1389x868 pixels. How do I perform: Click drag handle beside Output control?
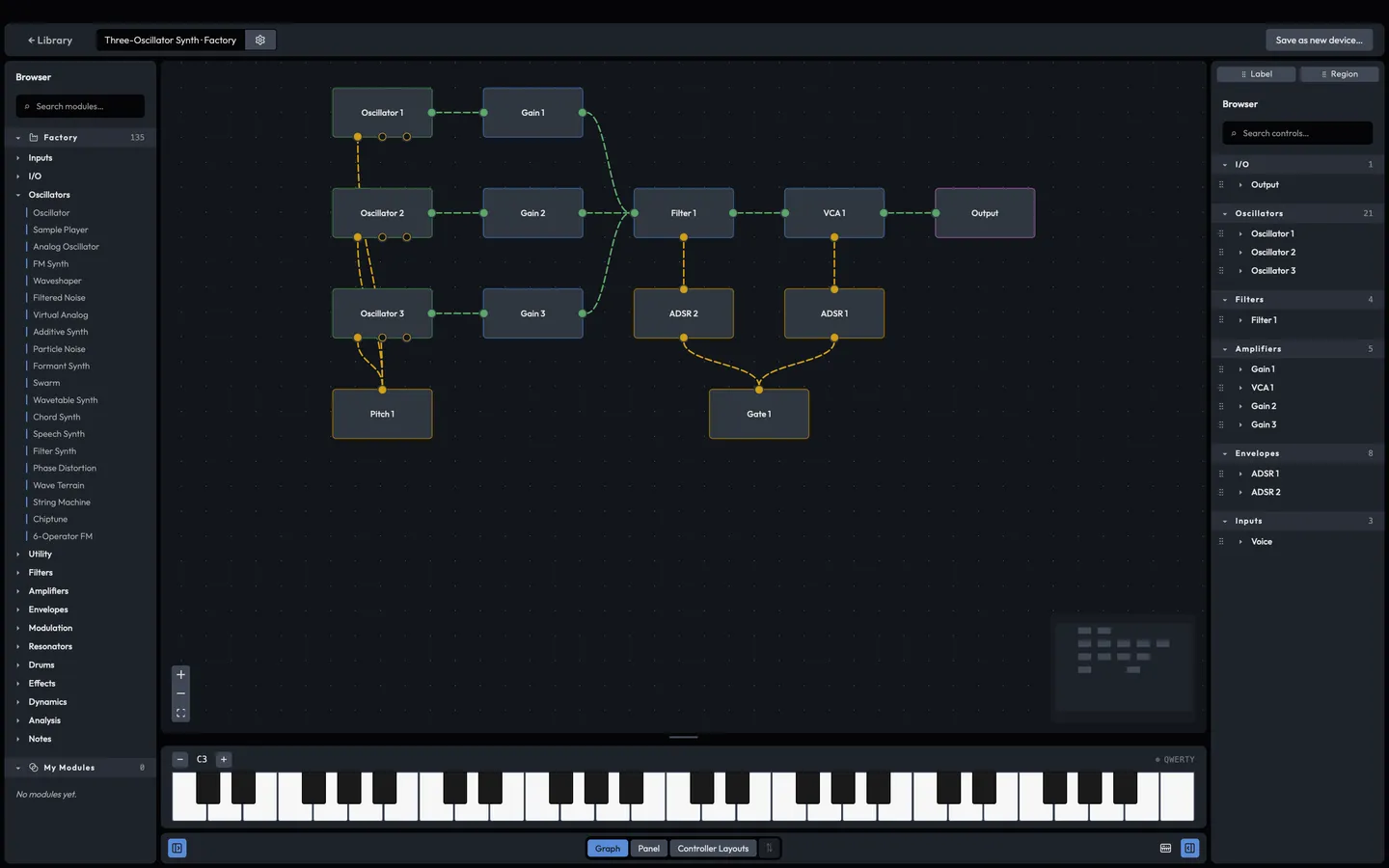pos(1221,185)
